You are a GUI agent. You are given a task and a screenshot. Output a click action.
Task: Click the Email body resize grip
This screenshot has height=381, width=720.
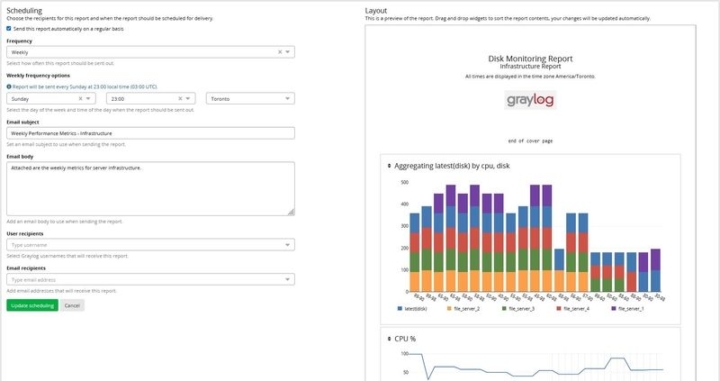[291, 212]
